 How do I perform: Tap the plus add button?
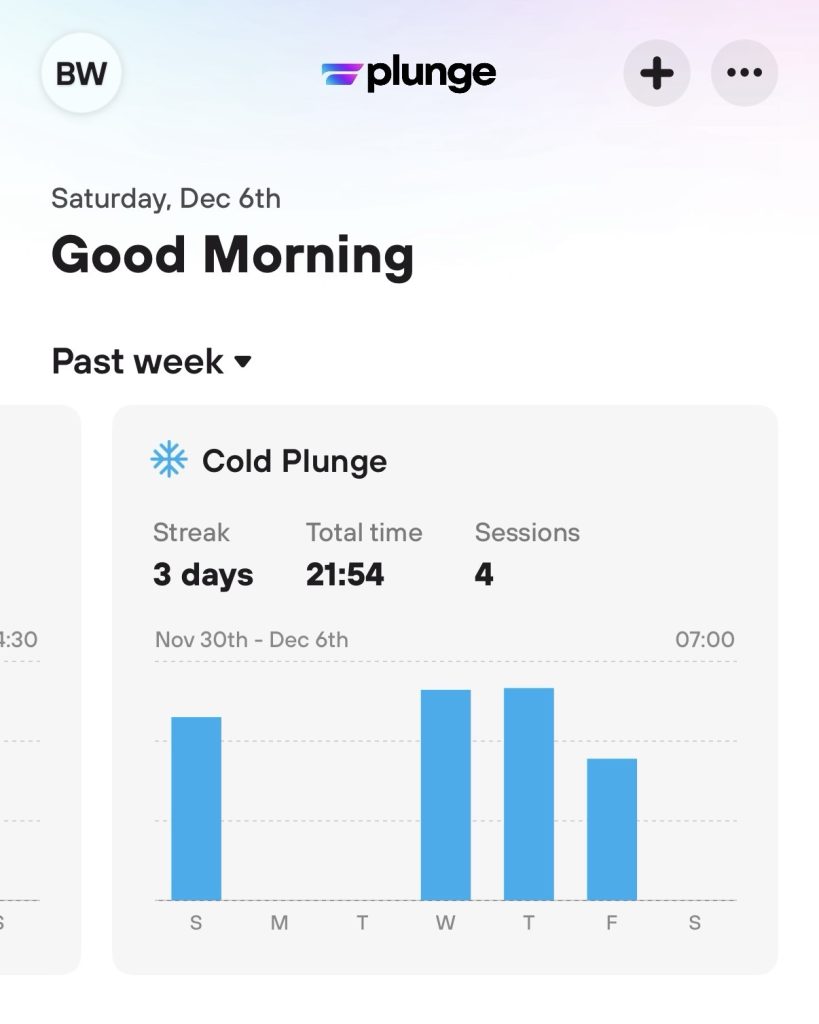[x=657, y=73]
